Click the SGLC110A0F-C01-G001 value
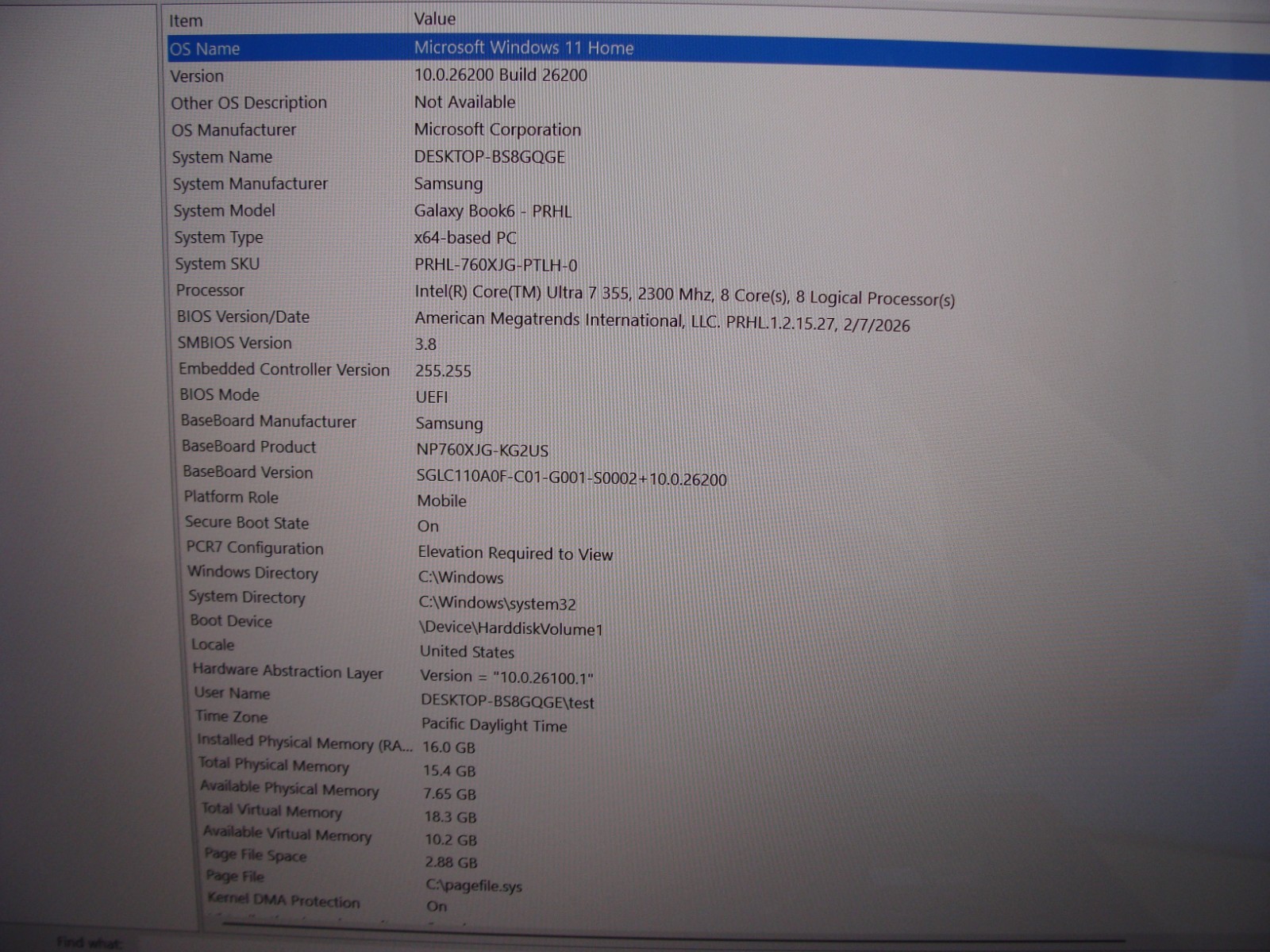1270x952 pixels. [571, 478]
